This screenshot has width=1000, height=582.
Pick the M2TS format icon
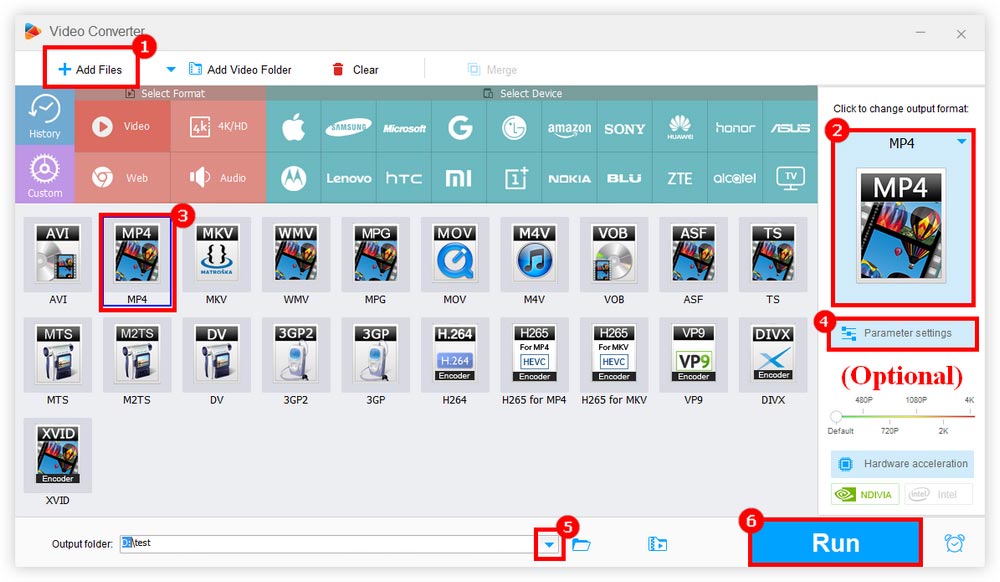pyautogui.click(x=137, y=355)
